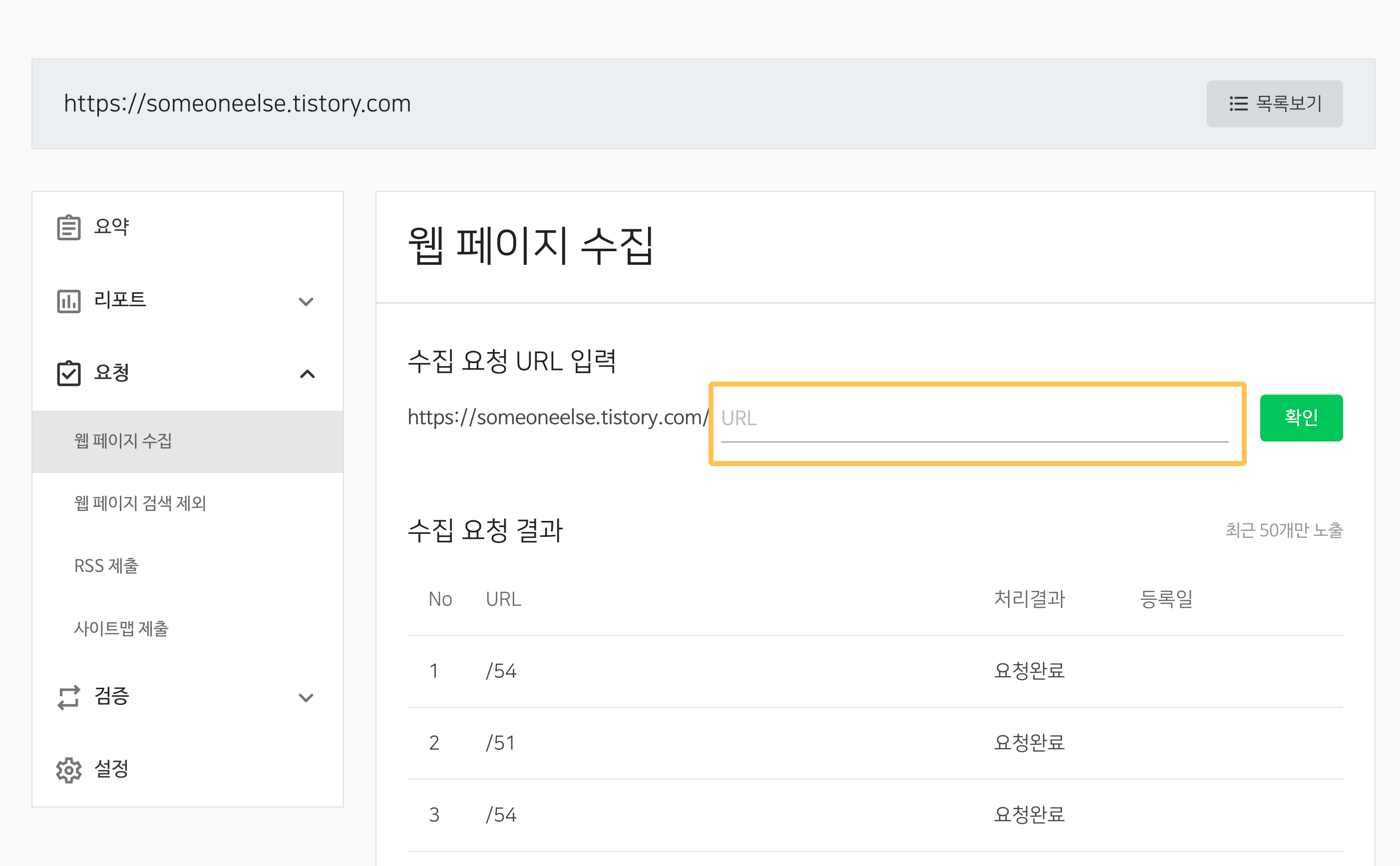The height and width of the screenshot is (866, 1400).
Task: Click the list icon in 목록보기 button
Action: 1238,104
